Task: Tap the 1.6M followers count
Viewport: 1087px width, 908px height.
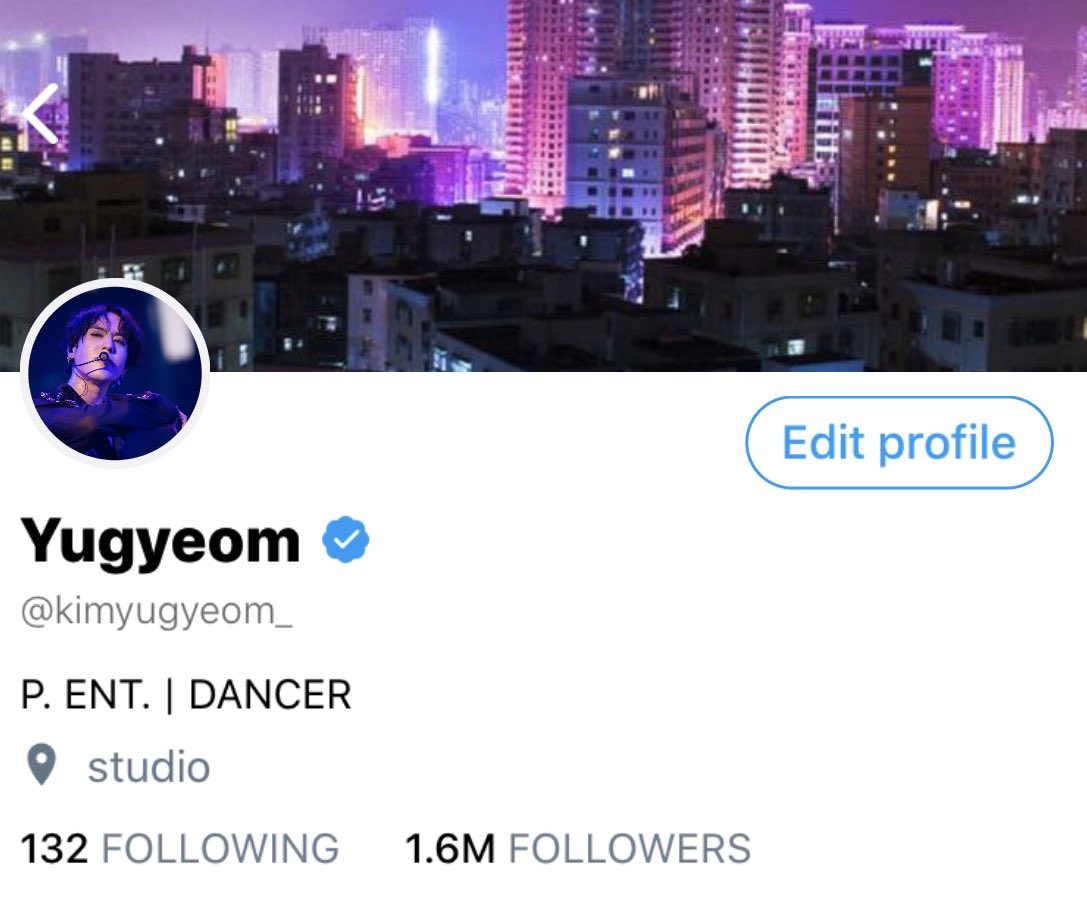Action: pyautogui.click(x=450, y=848)
